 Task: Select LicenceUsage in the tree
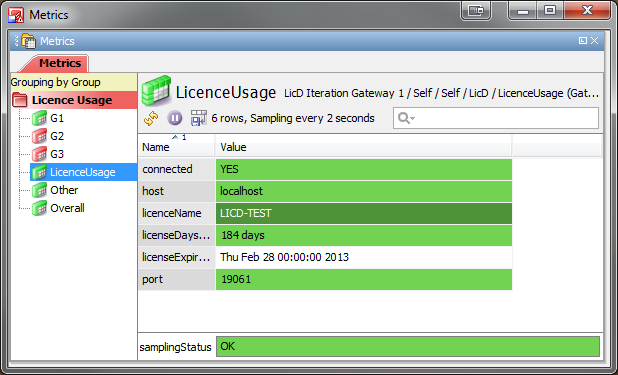coord(83,172)
